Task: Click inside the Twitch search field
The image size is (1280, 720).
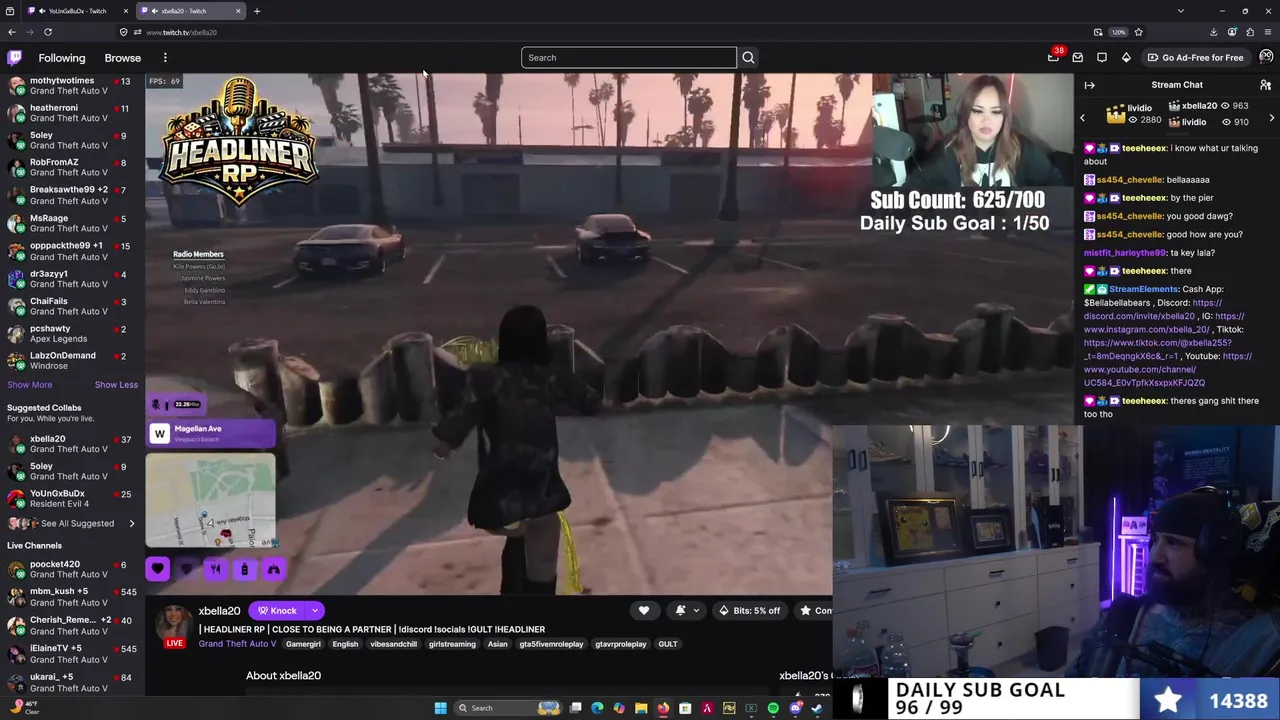Action: pyautogui.click(x=628, y=57)
